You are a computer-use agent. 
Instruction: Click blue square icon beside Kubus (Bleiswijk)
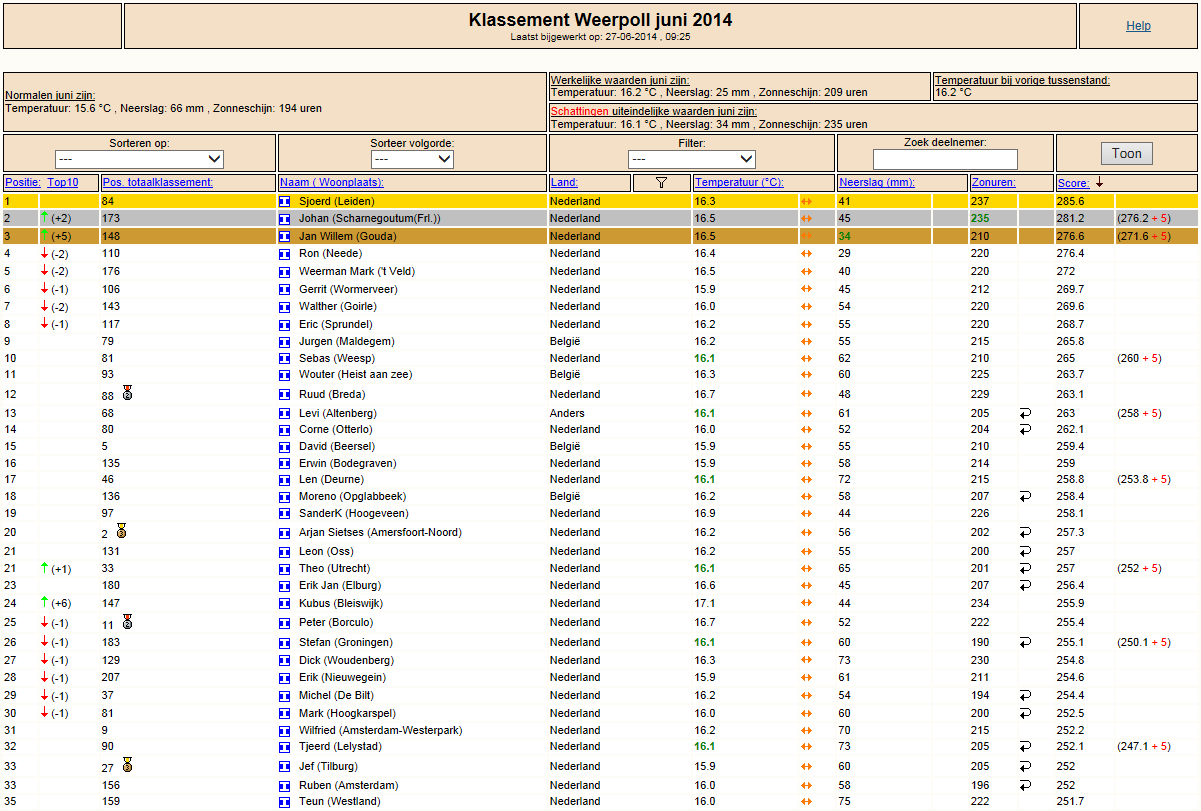pos(284,604)
